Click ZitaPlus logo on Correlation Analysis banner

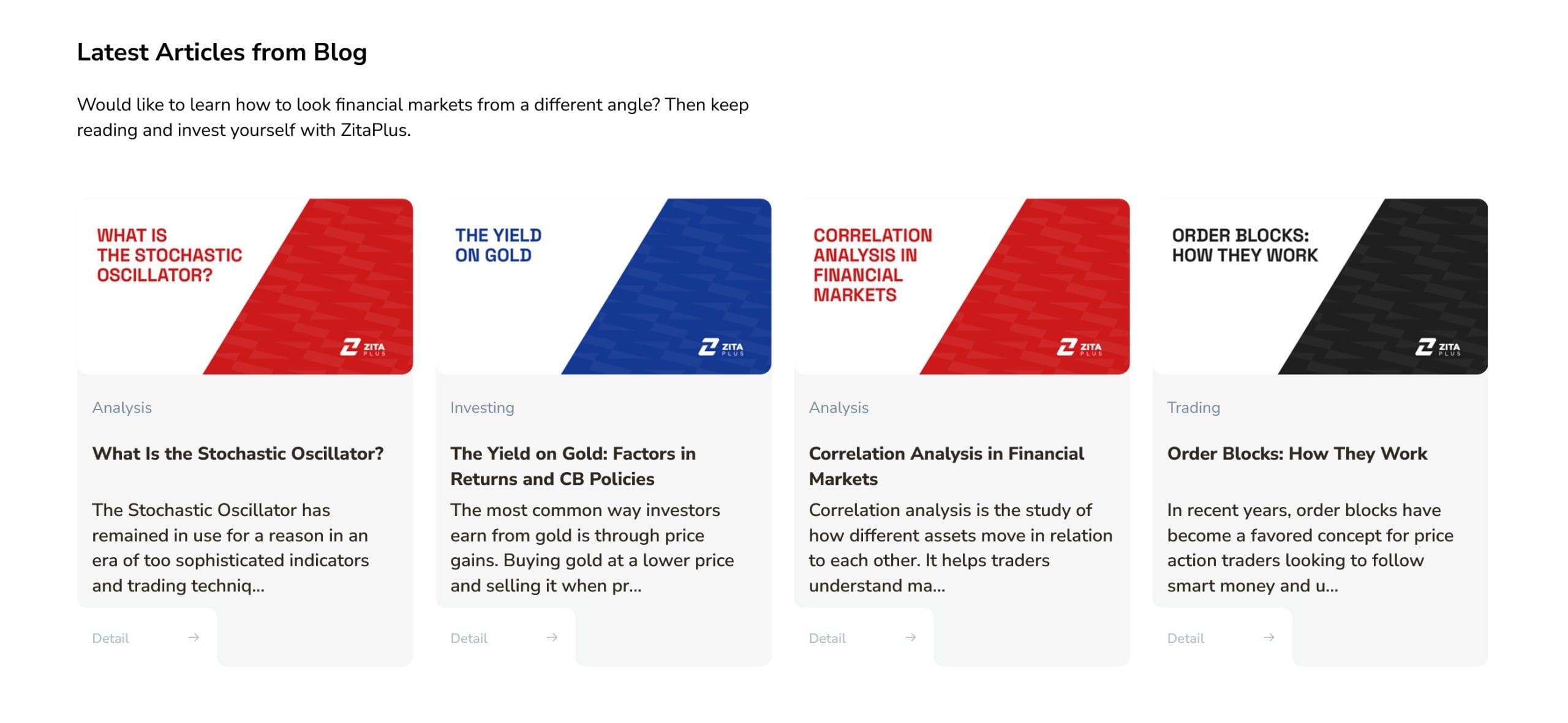pyautogui.click(x=1079, y=347)
